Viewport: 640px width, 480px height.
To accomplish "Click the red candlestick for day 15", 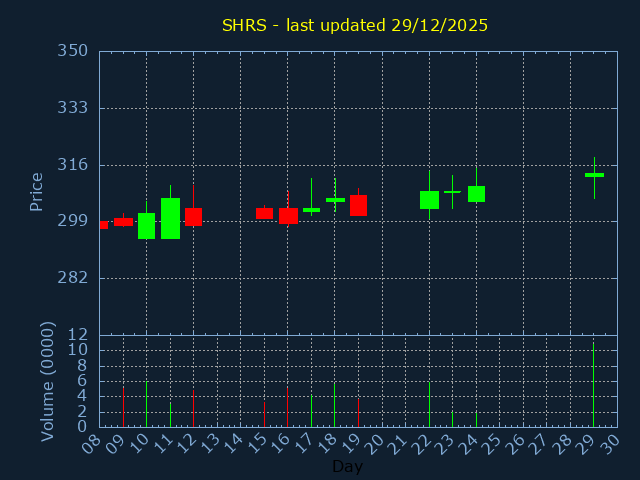I will coord(264,213).
